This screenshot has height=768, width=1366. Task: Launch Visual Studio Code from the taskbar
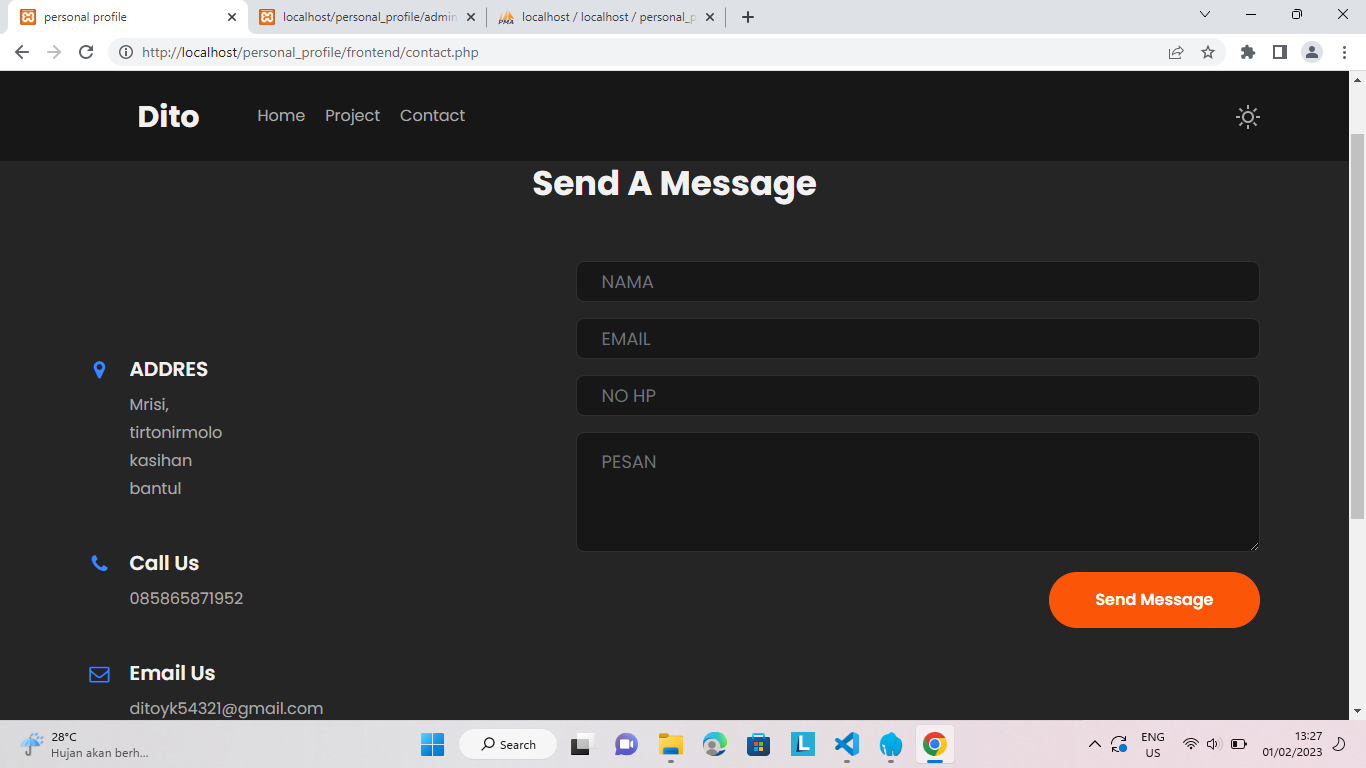coord(846,744)
